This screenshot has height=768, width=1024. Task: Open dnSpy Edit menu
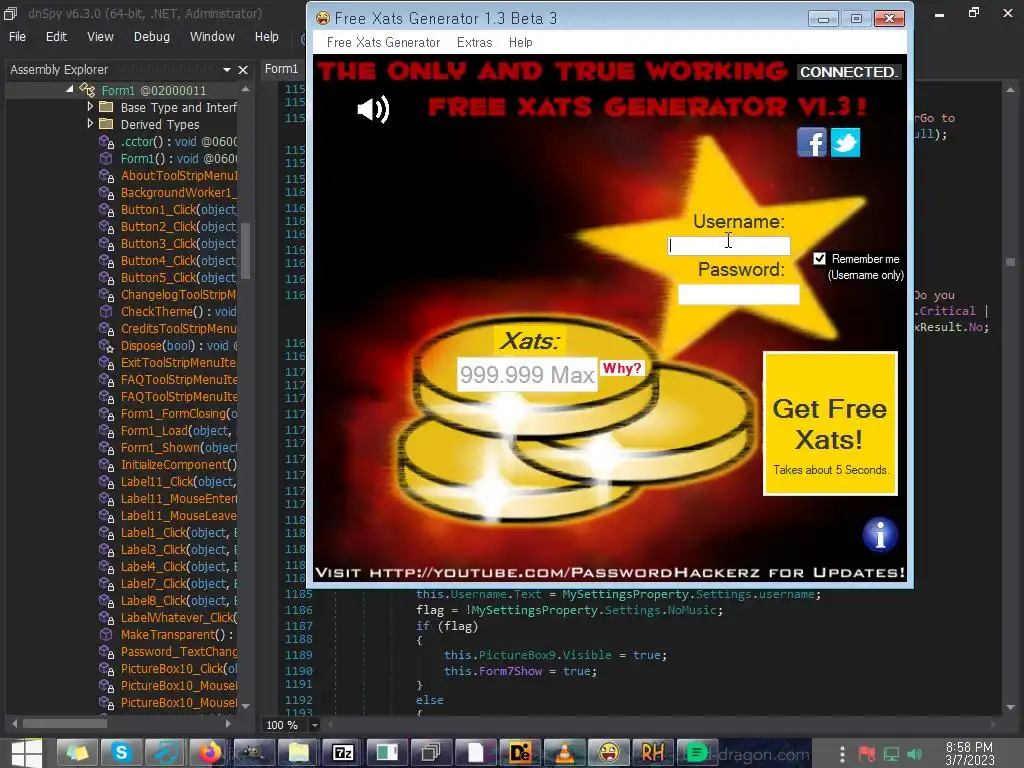(56, 37)
